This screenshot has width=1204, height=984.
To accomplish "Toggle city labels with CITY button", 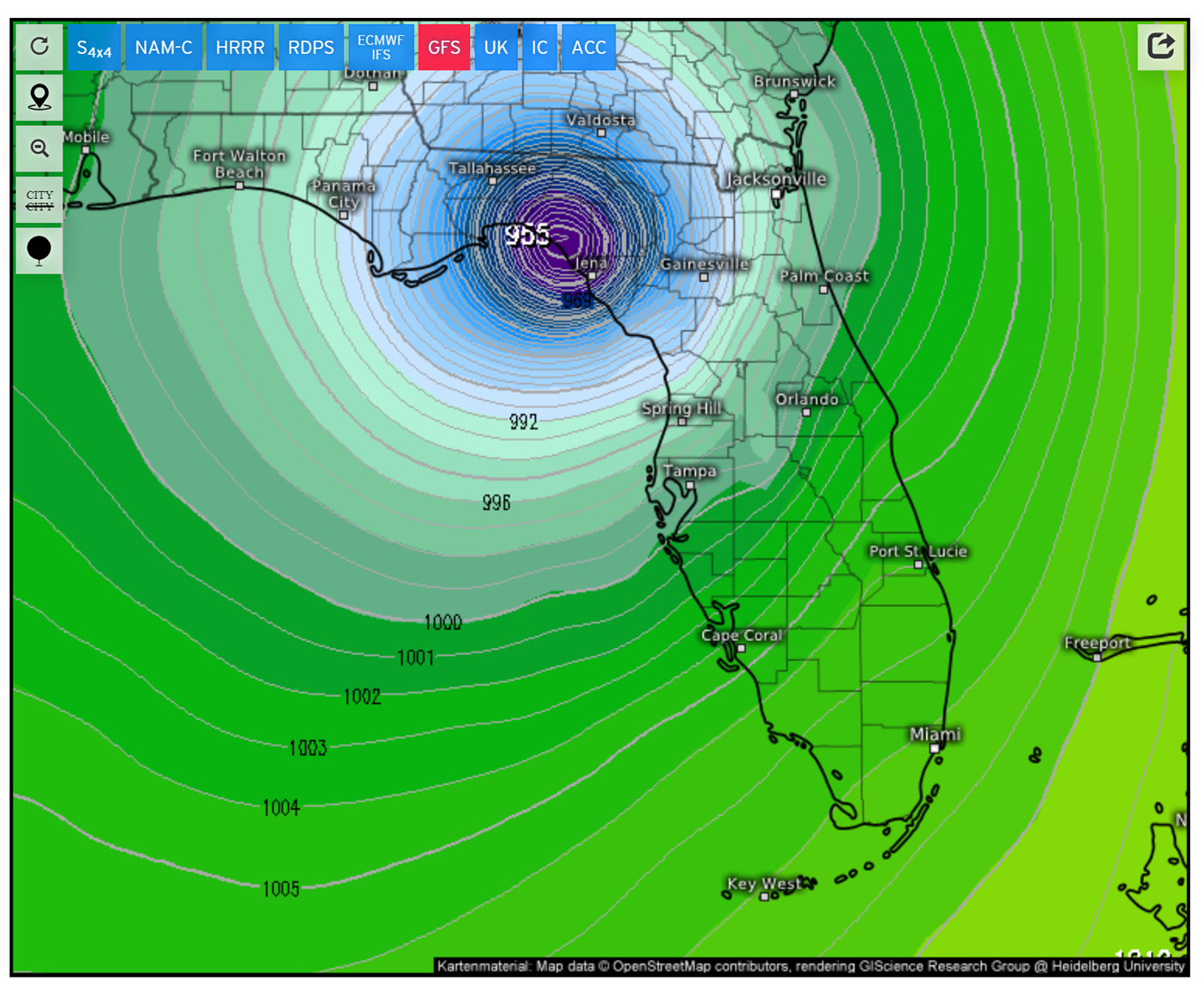I will coord(39,200).
